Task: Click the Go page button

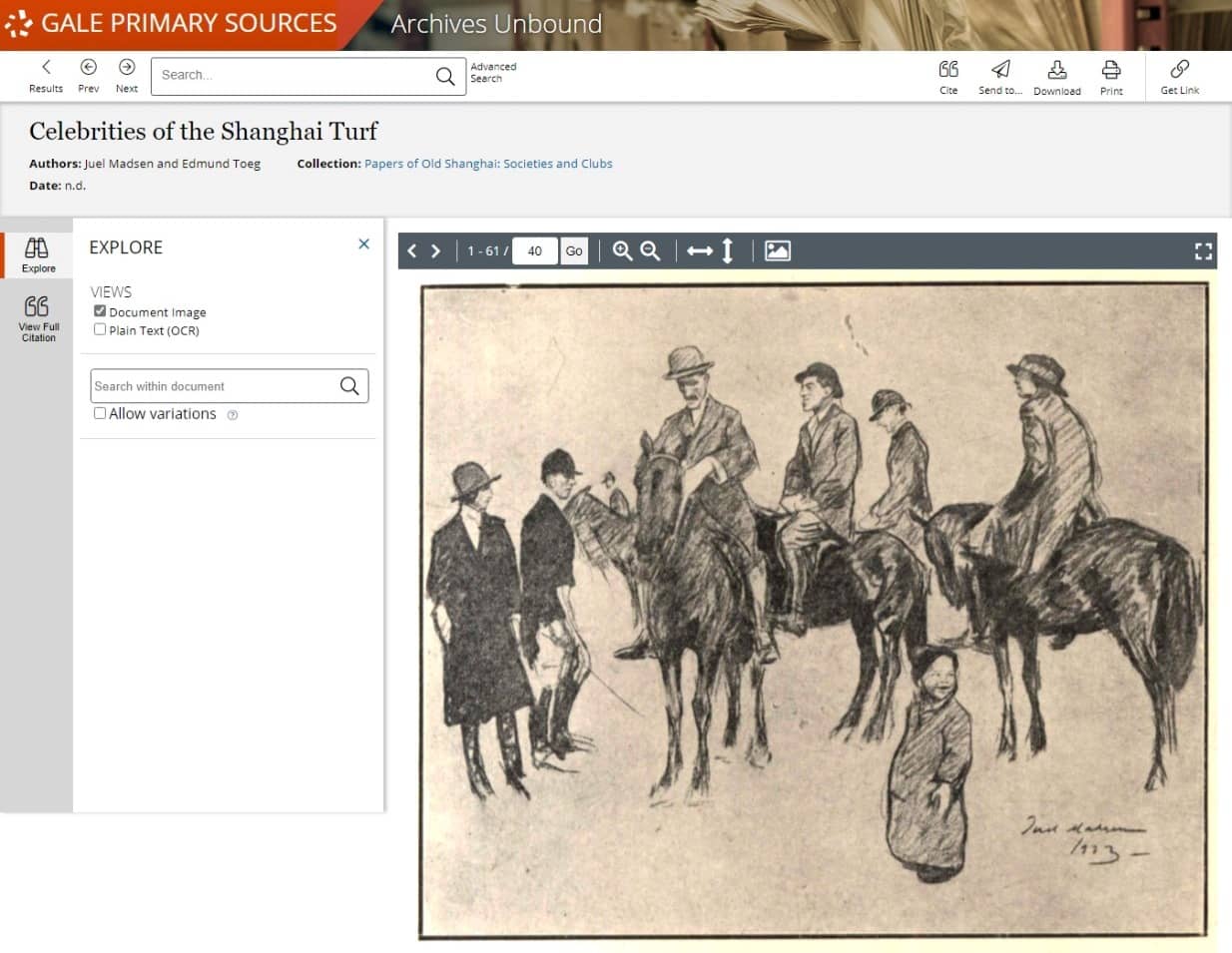Action: click(x=574, y=250)
